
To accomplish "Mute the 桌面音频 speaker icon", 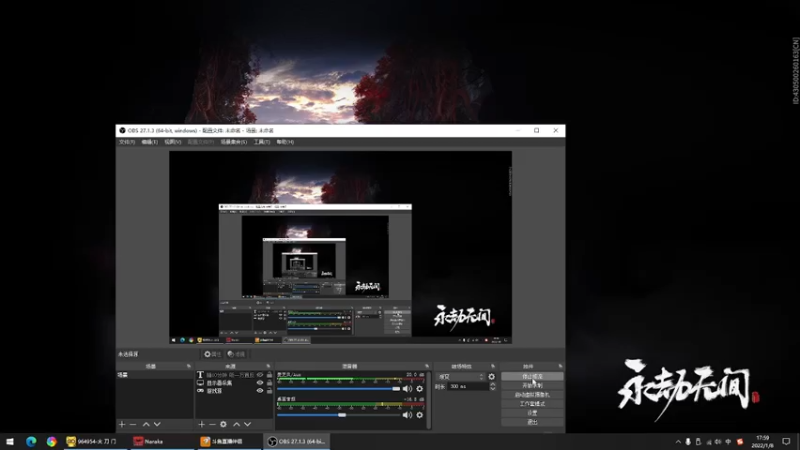I will [407, 415].
